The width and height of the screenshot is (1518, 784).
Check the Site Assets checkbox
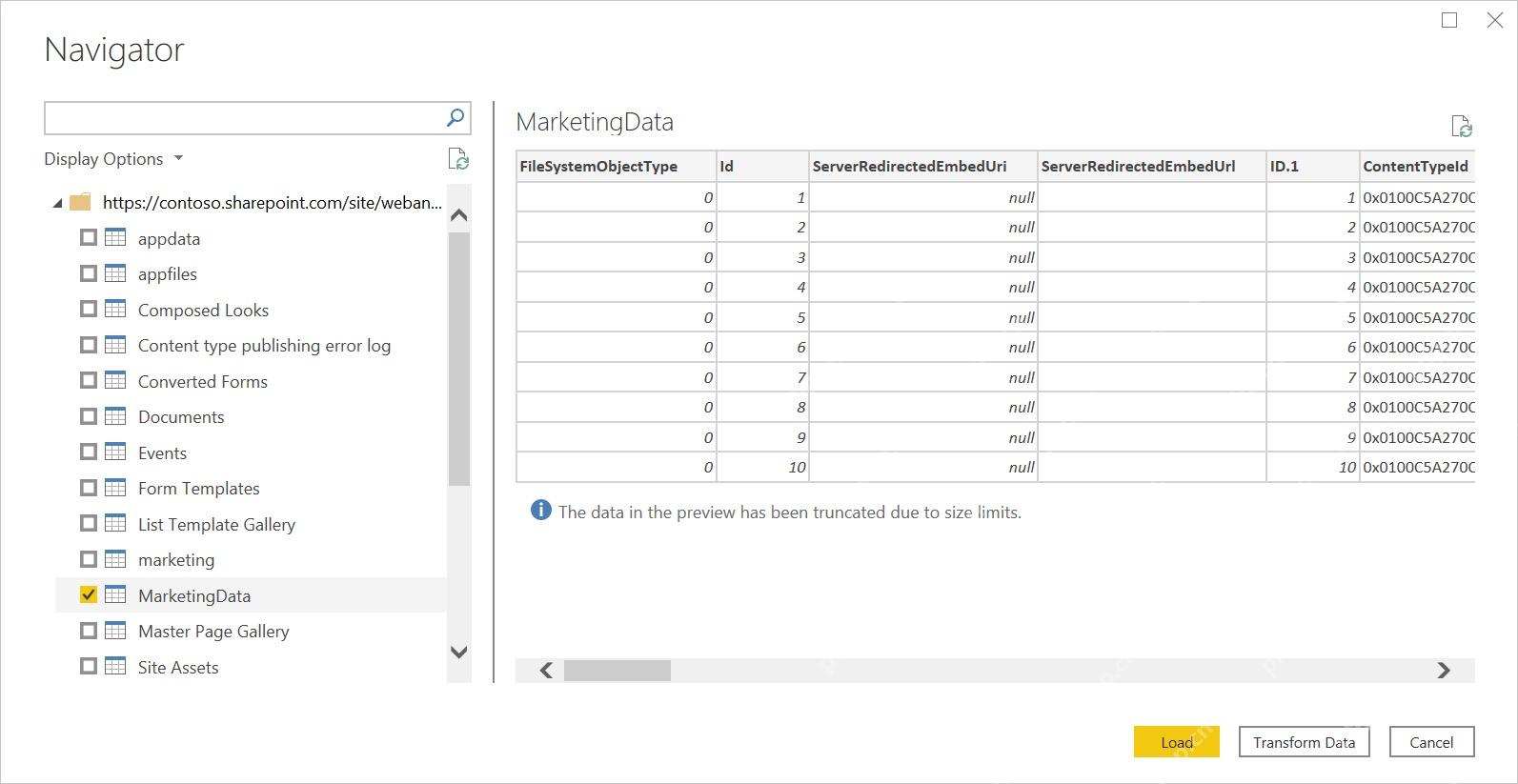pos(89,666)
